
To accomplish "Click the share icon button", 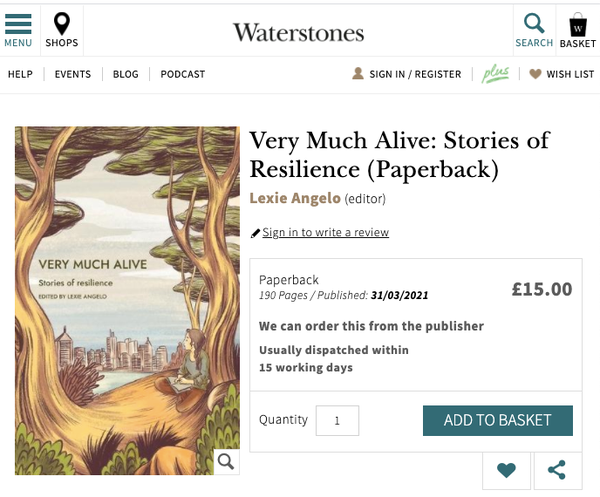I will pos(557,470).
